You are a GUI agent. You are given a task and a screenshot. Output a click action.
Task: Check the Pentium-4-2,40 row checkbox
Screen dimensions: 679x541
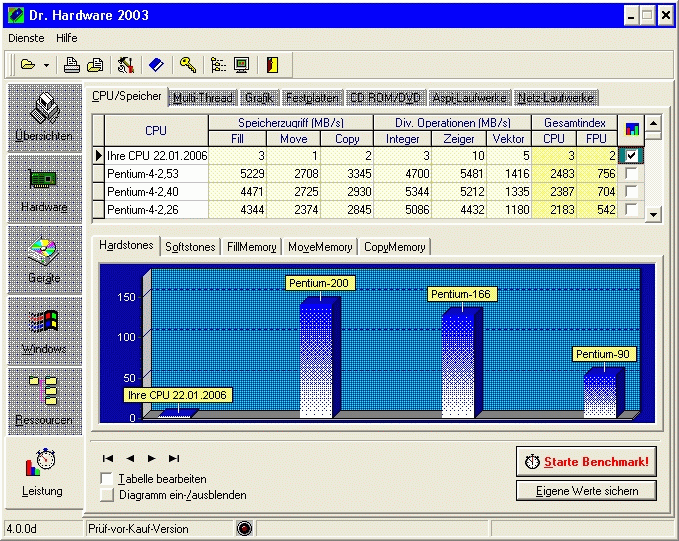tap(631, 191)
